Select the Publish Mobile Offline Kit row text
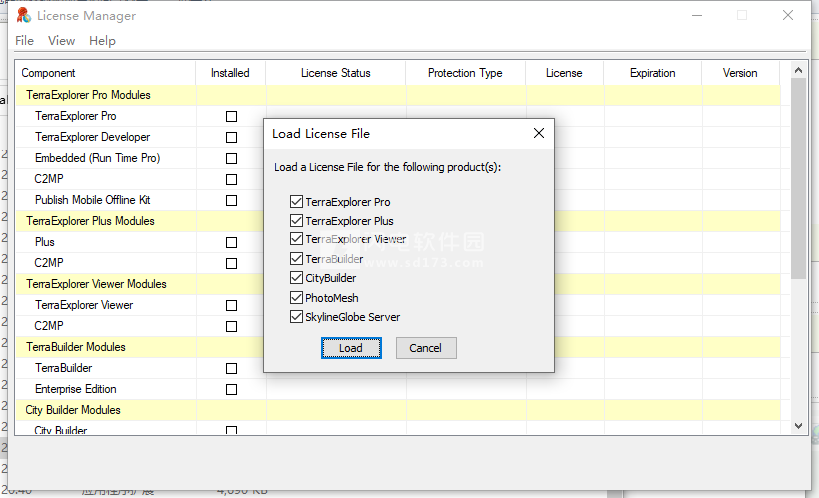The image size is (819, 498). pos(92,200)
